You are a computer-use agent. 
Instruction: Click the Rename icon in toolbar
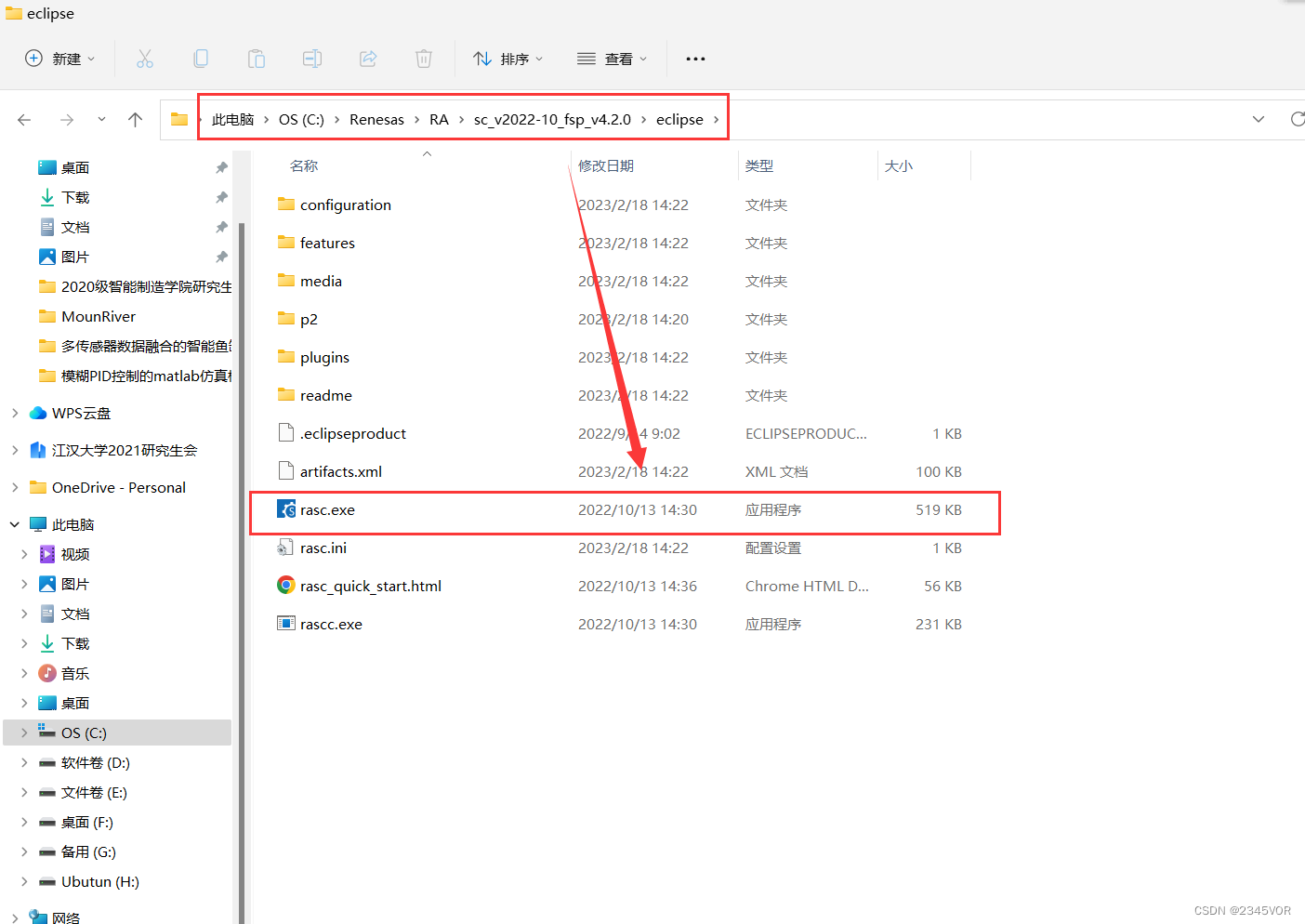(x=312, y=59)
